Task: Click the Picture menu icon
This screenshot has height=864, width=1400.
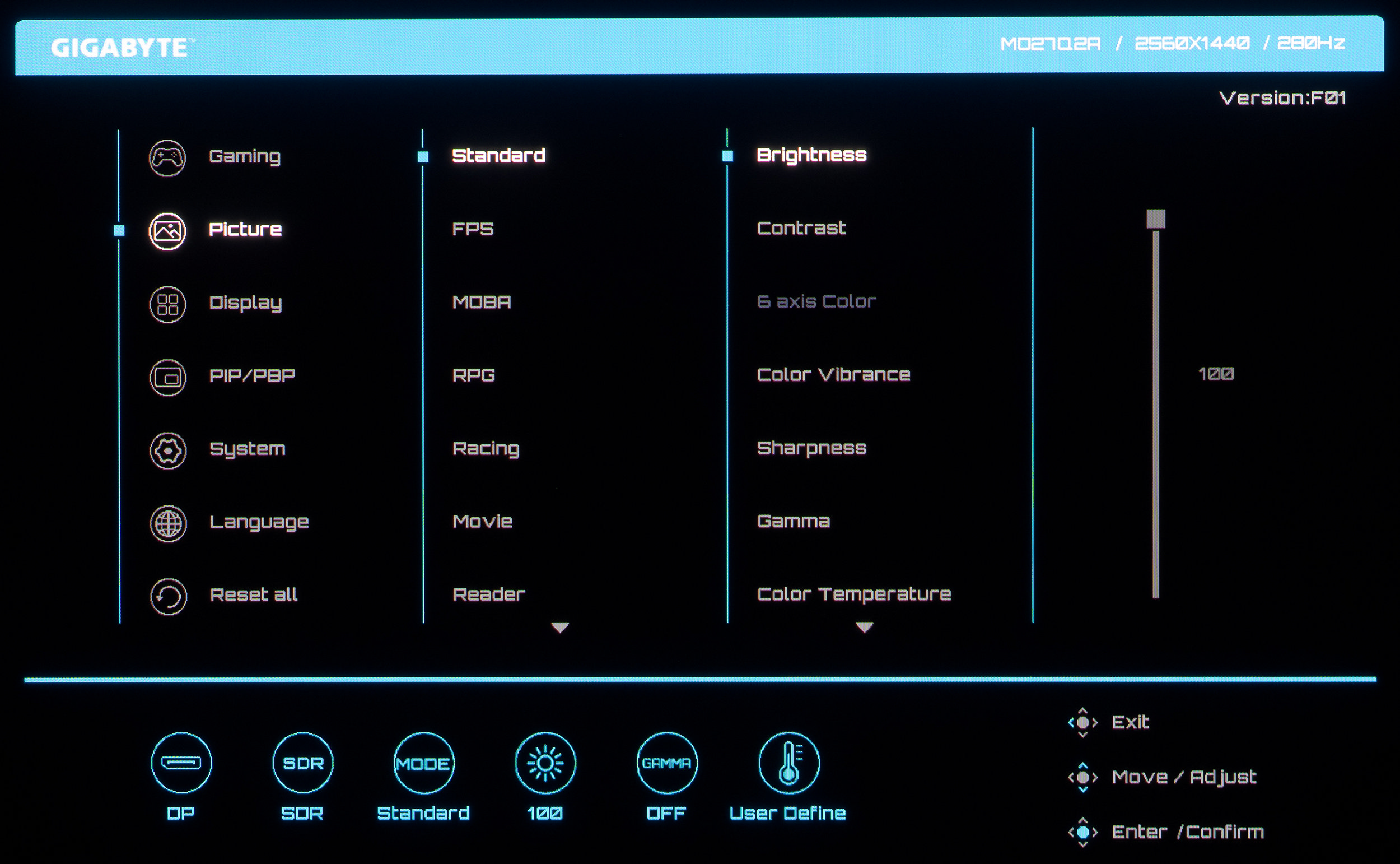Action: [x=167, y=231]
